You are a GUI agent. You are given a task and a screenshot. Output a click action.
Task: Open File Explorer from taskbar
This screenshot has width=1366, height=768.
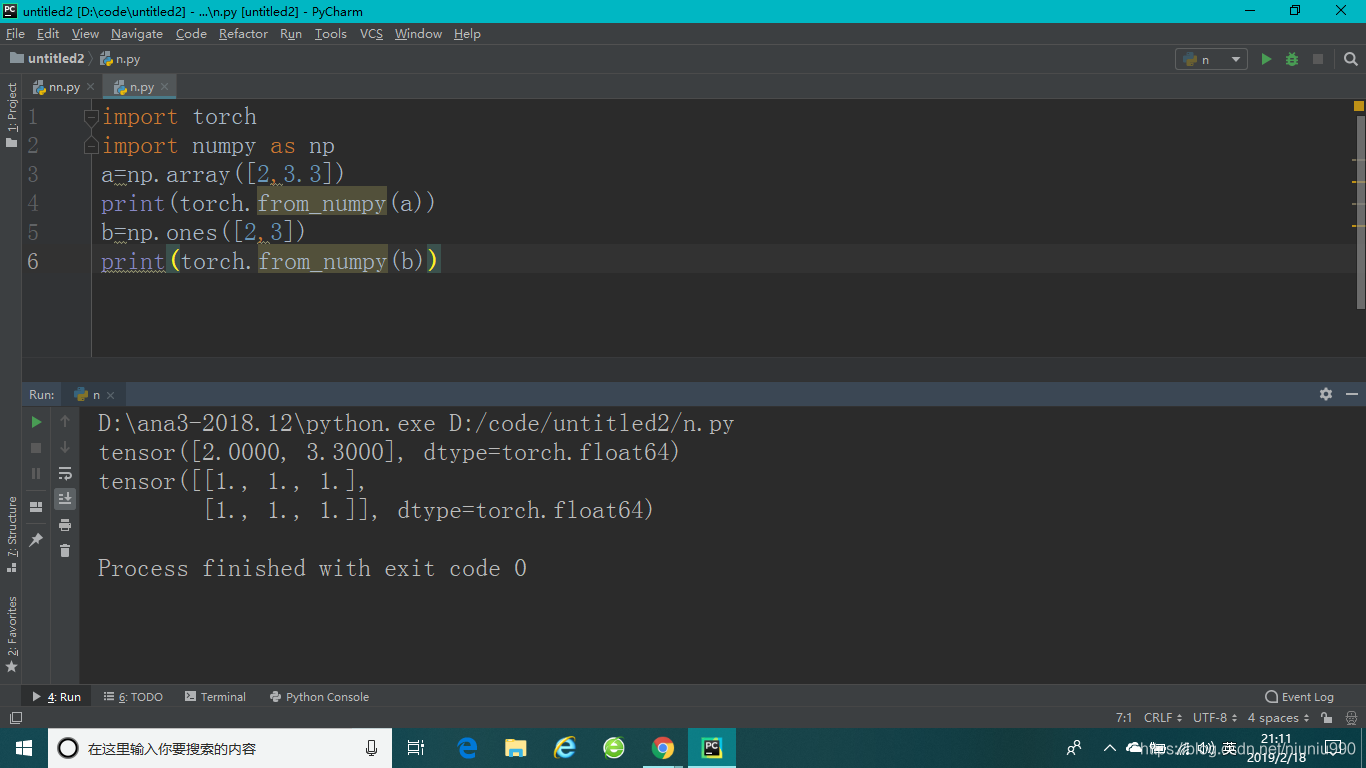tap(516, 748)
